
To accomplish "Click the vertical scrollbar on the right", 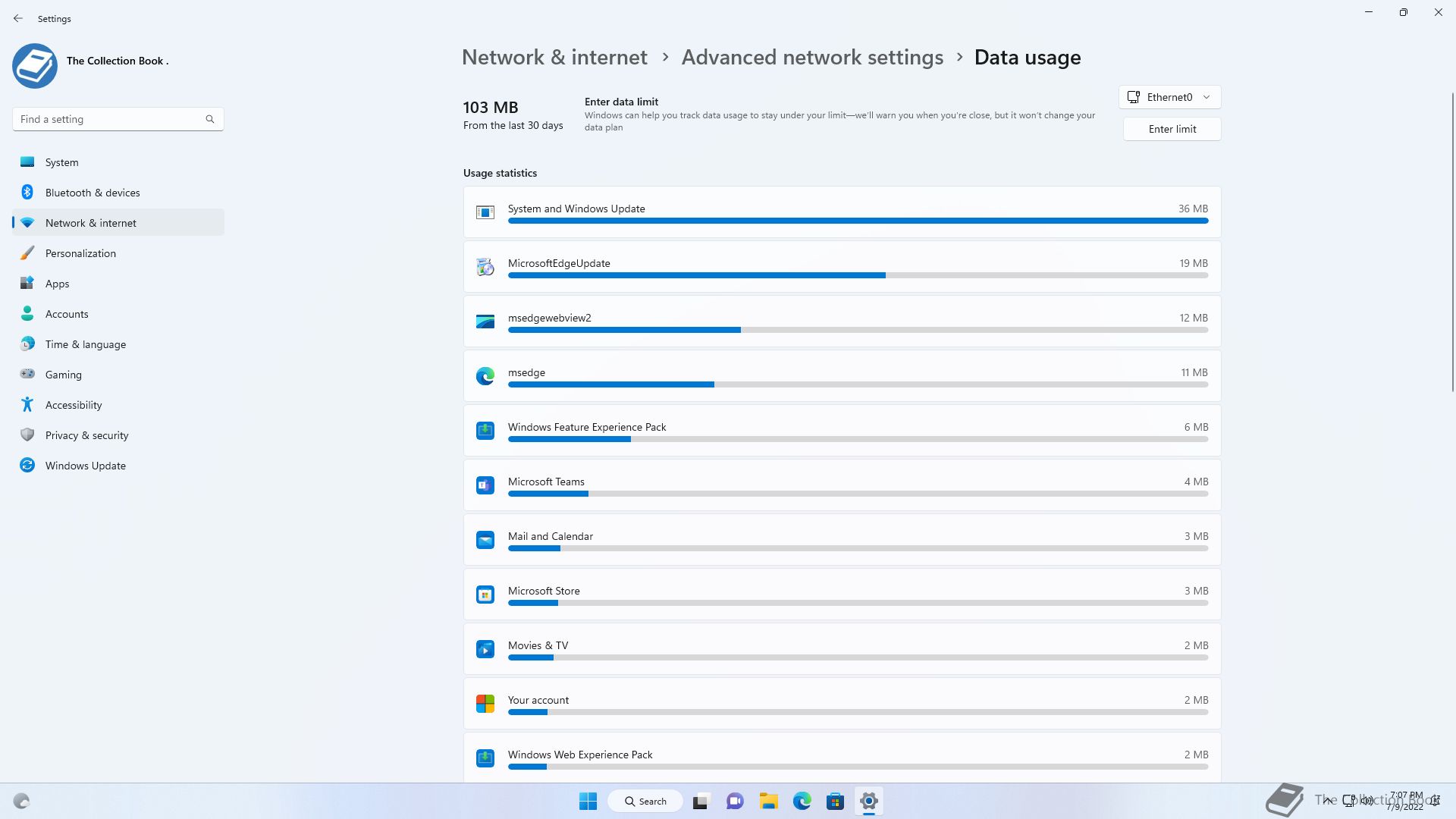I will [x=1453, y=241].
